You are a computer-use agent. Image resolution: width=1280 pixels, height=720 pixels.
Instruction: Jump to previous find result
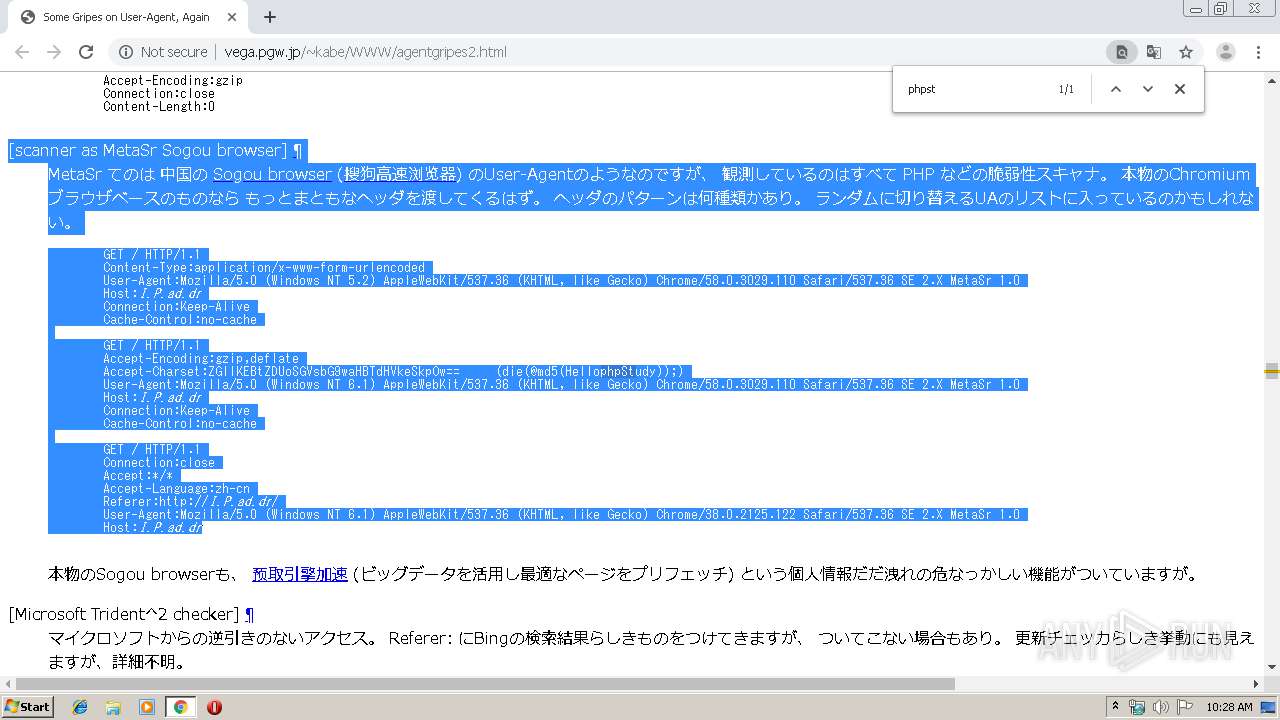[x=1116, y=89]
